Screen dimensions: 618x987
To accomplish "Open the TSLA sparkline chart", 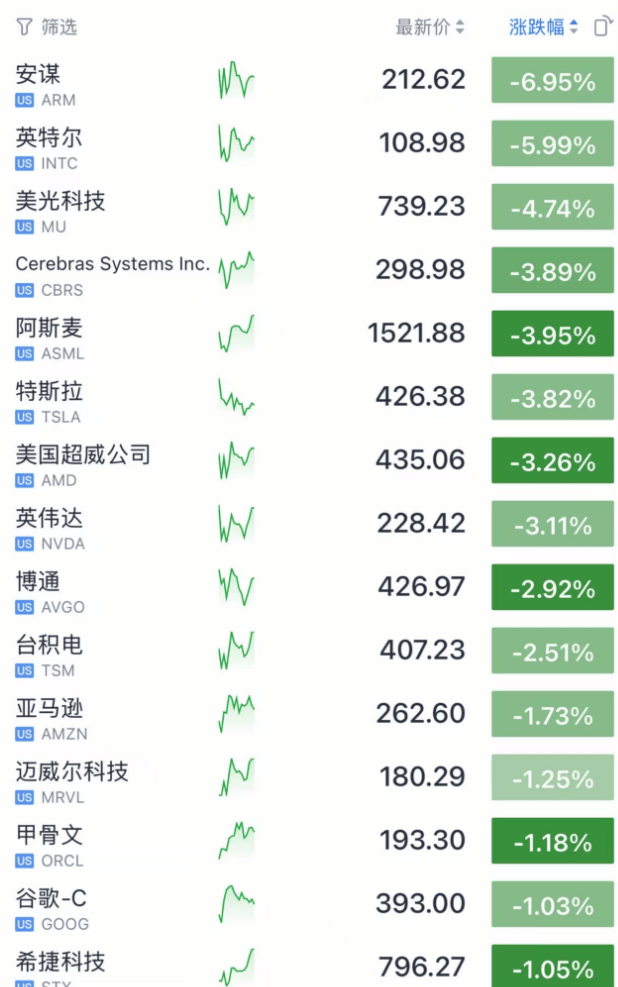I will tap(237, 397).
